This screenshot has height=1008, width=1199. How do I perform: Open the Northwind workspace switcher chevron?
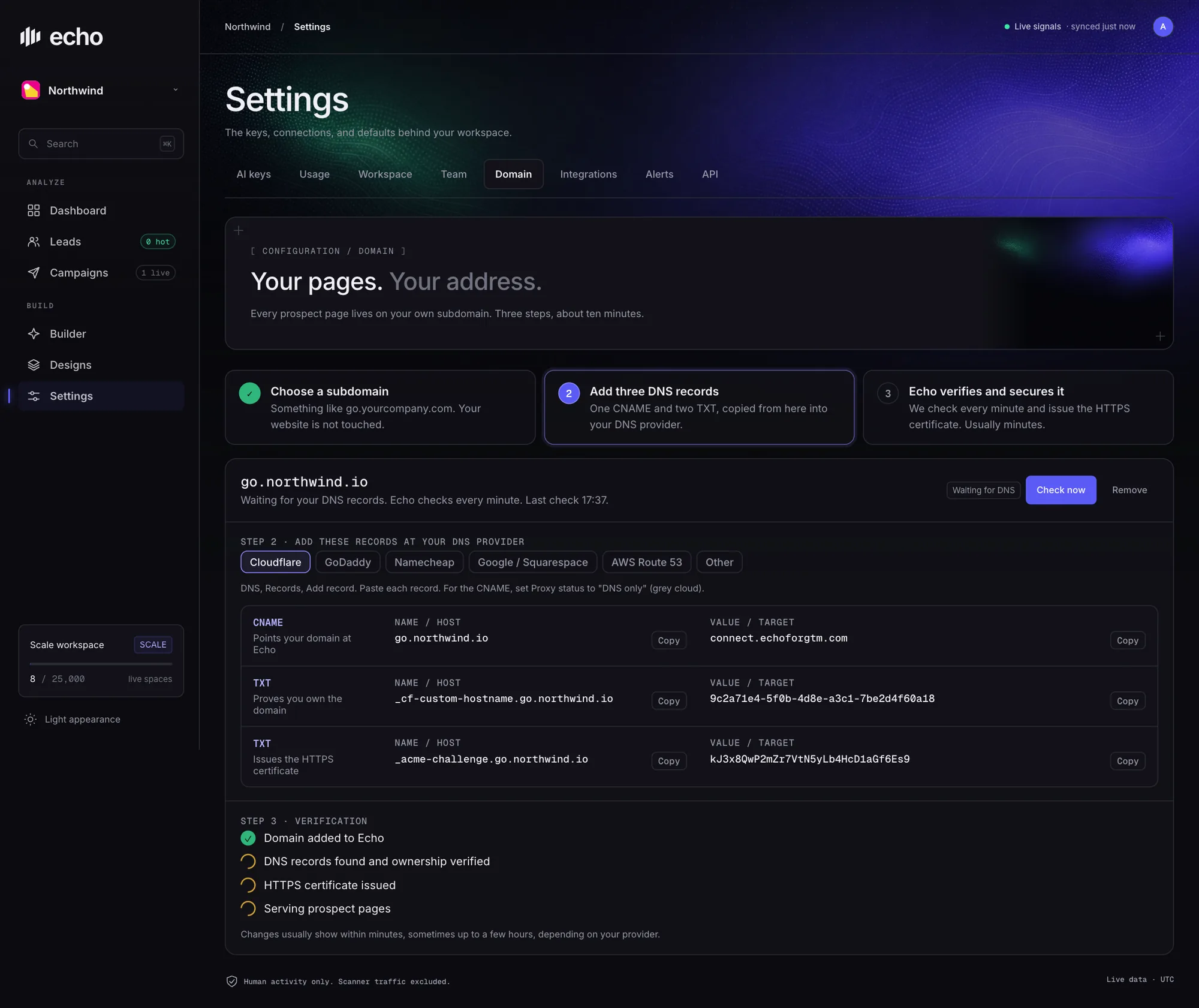[x=175, y=90]
